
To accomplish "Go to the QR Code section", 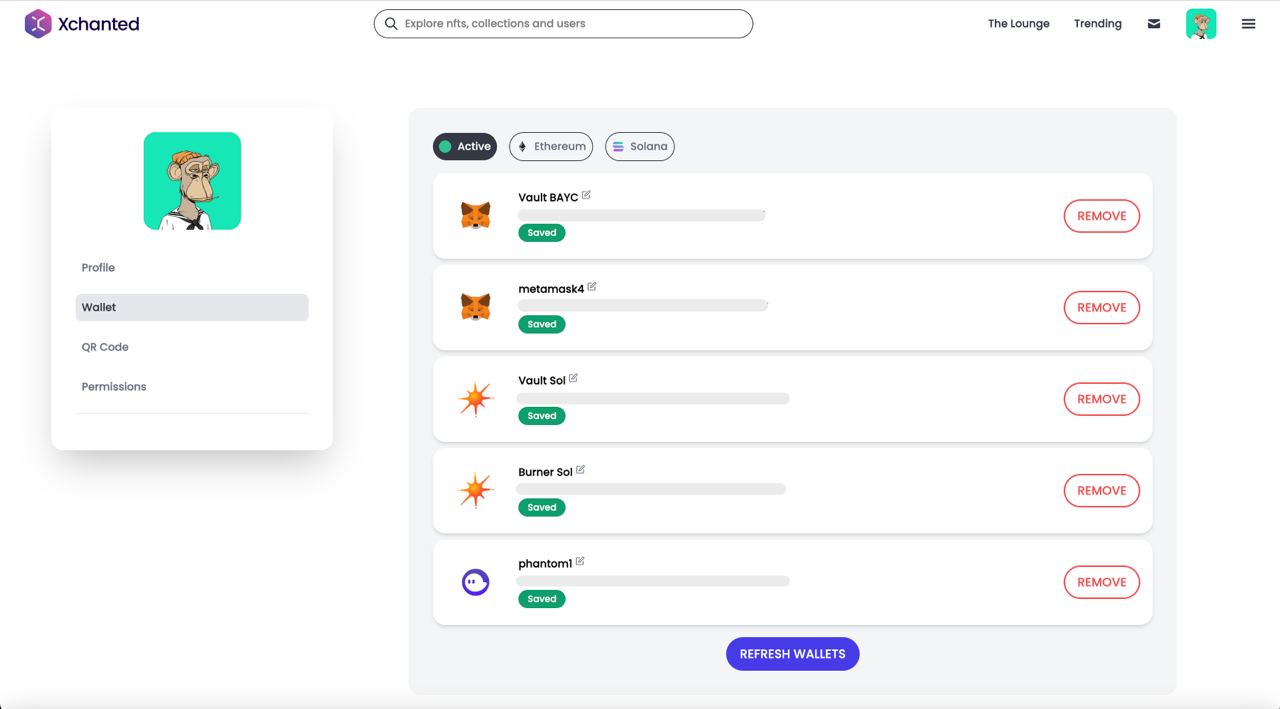I will tap(105, 347).
